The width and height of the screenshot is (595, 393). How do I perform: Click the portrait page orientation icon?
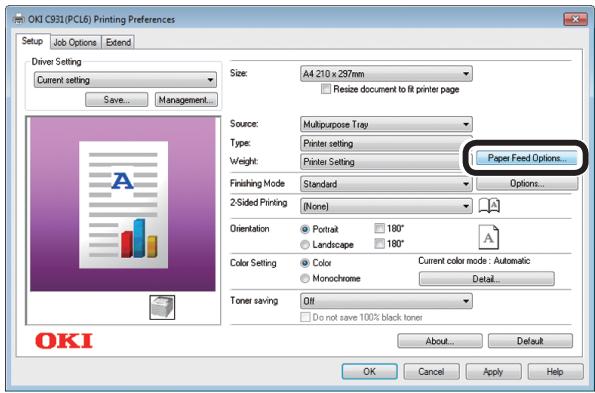coord(488,237)
